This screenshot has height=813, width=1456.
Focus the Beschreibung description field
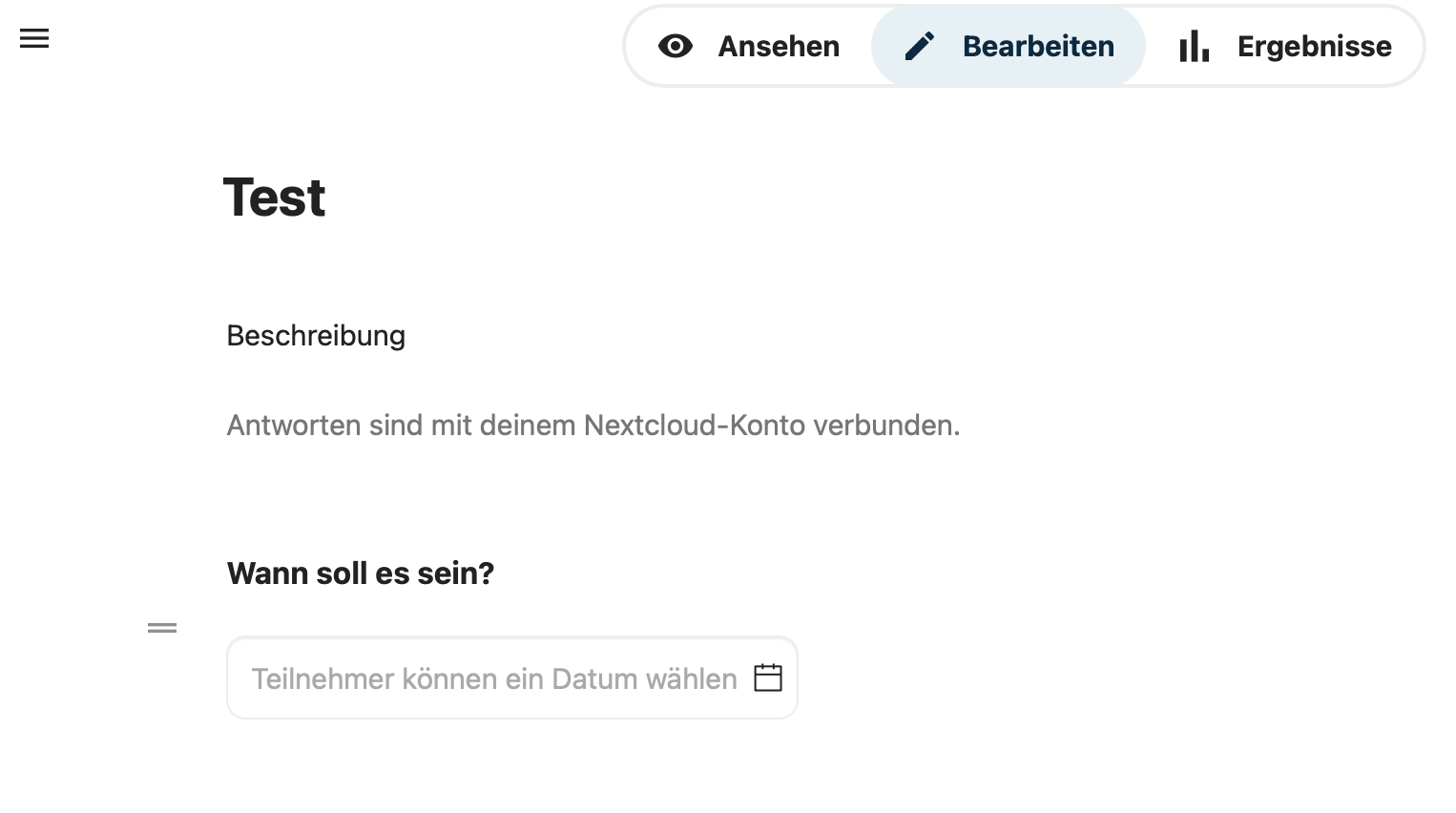(316, 336)
